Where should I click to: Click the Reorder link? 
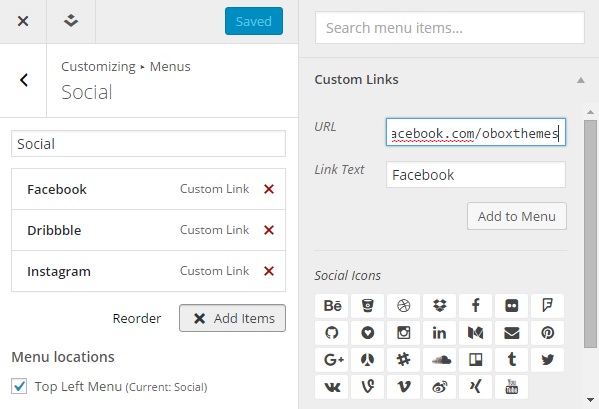tap(137, 318)
